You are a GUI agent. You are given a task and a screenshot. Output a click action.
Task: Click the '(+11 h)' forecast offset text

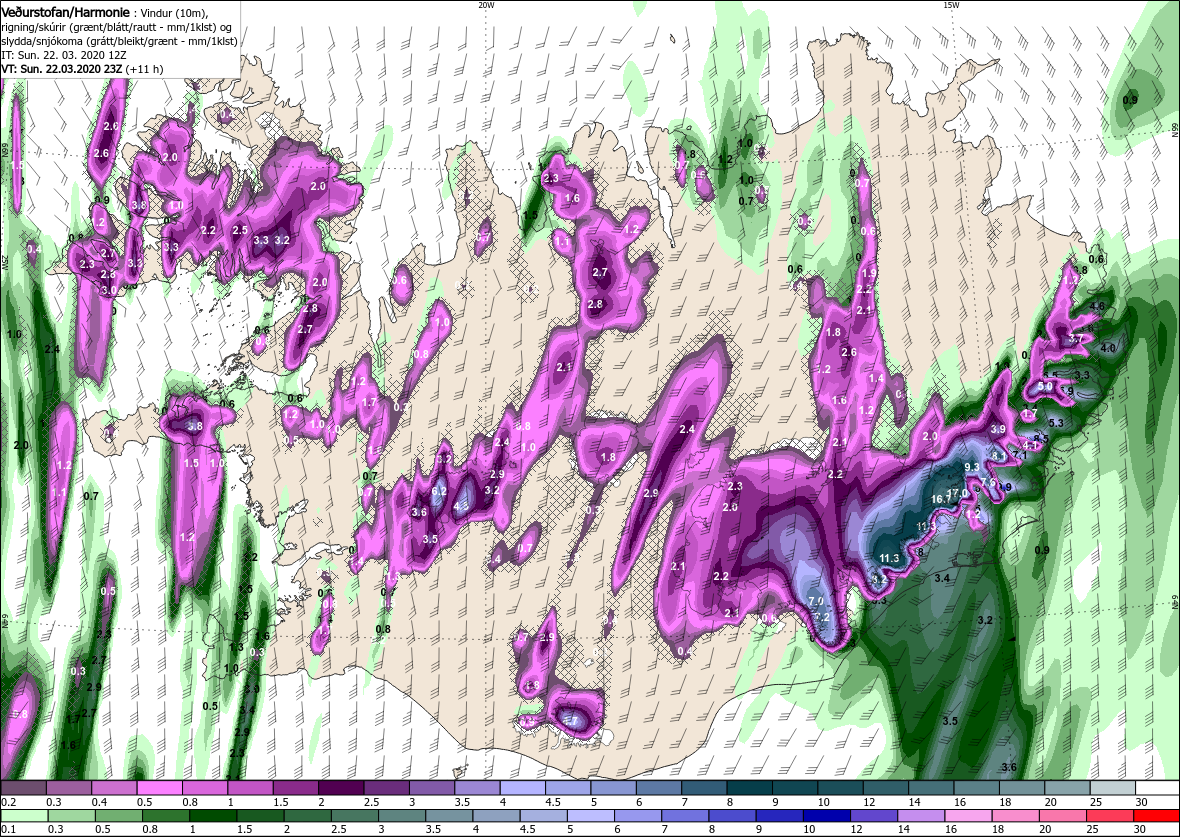144,69
